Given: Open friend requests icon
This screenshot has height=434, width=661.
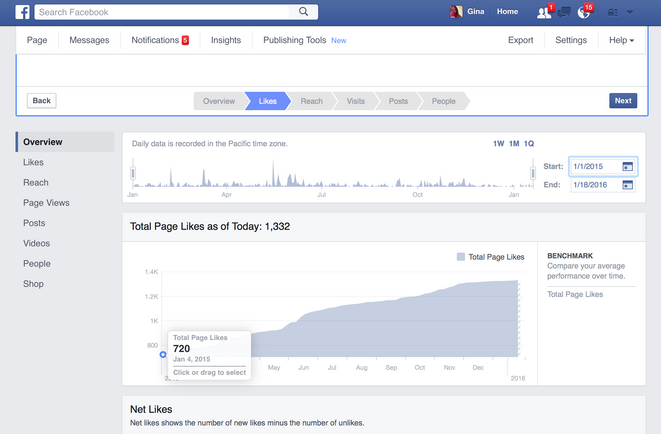Looking at the screenshot, I should pos(544,13).
